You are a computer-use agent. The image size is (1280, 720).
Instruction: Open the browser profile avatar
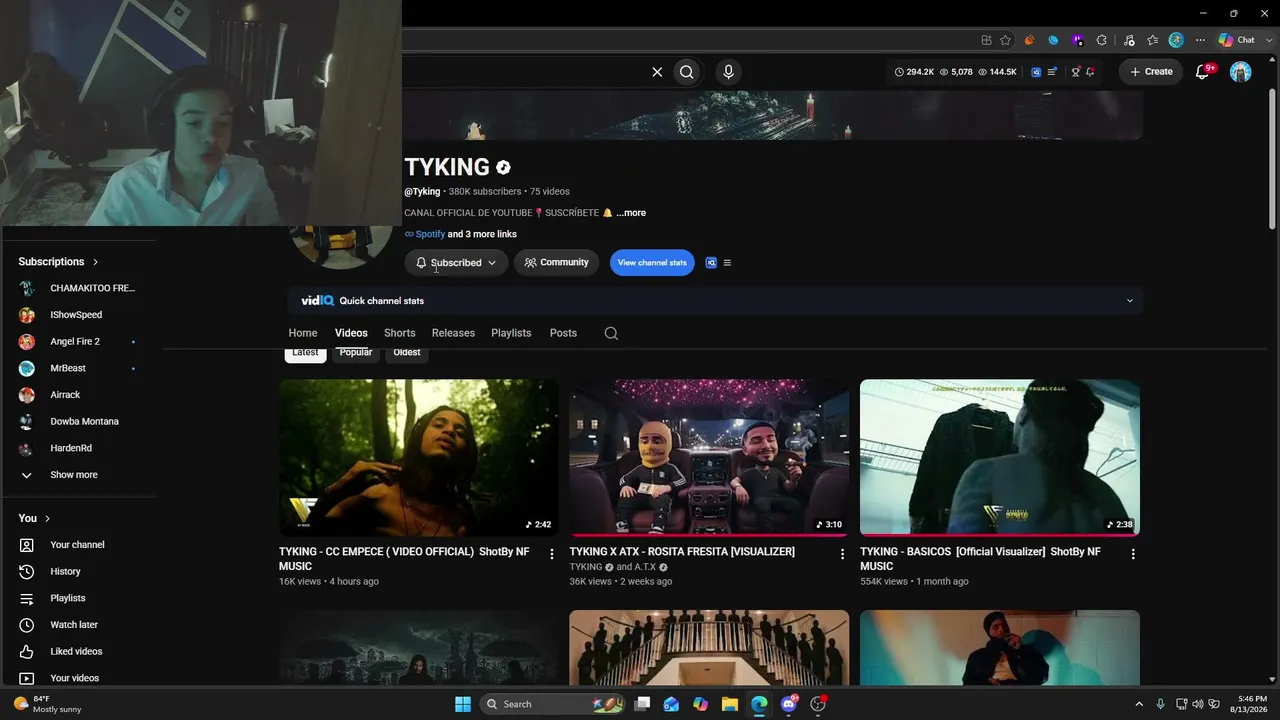(1176, 40)
